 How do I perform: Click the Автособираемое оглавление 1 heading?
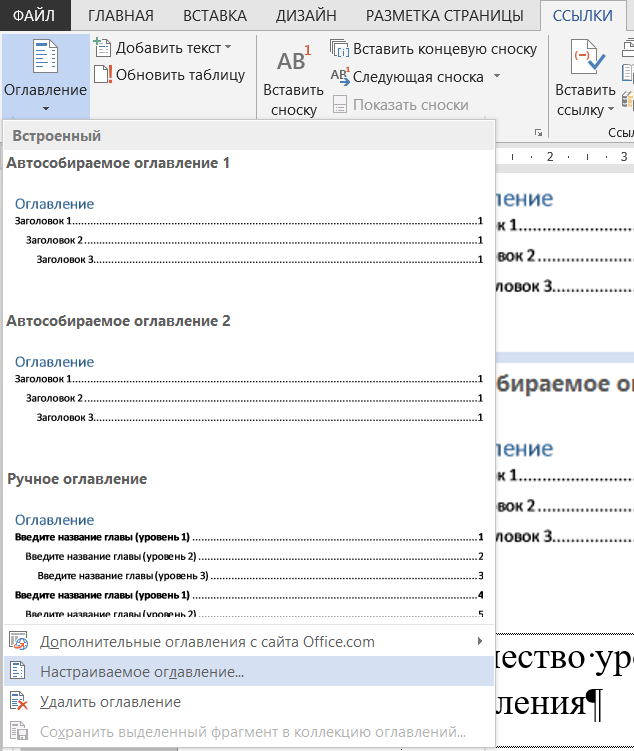pos(118,163)
